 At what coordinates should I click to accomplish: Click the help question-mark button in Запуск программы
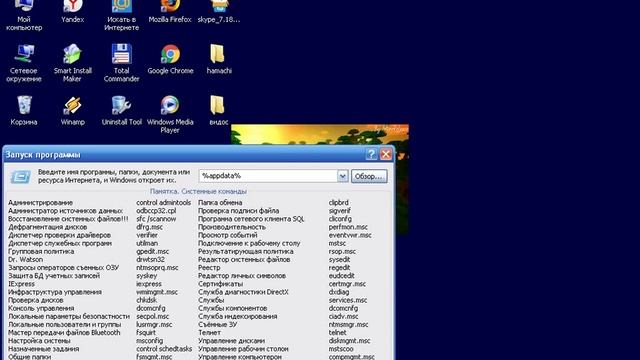[371, 154]
